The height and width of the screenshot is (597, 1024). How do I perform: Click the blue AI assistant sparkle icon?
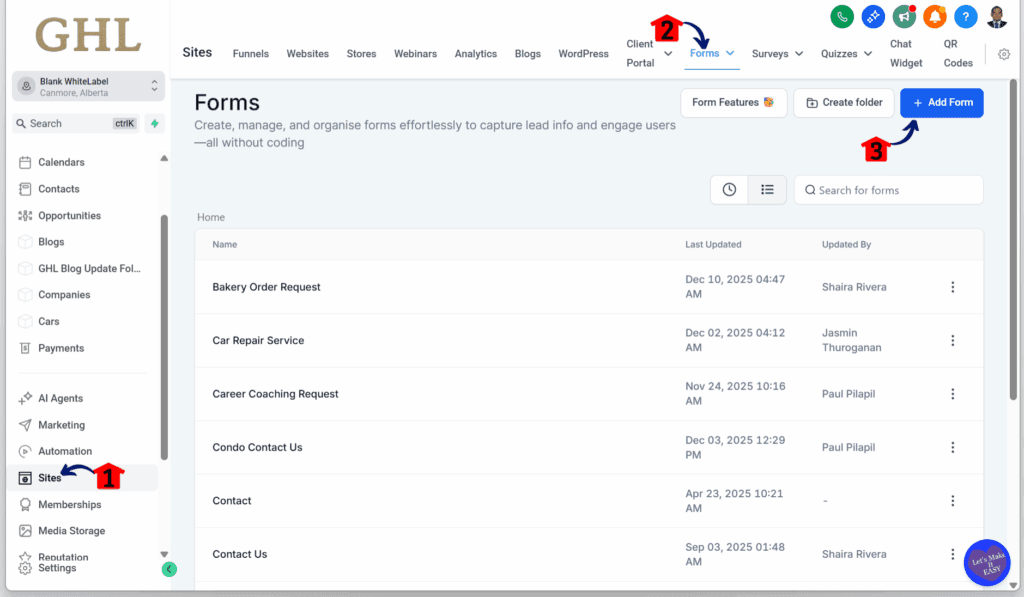click(872, 17)
